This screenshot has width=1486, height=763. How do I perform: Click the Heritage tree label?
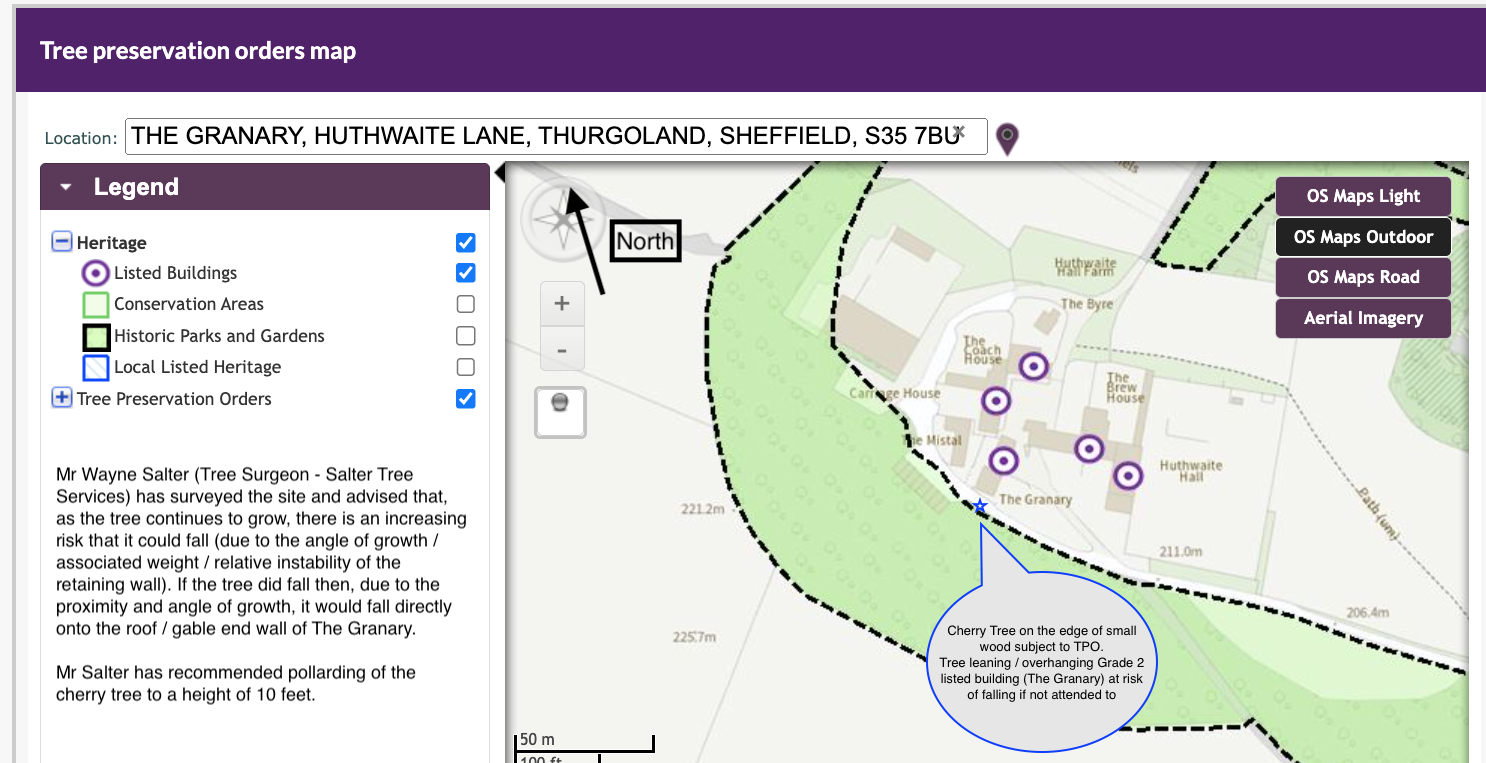click(112, 243)
